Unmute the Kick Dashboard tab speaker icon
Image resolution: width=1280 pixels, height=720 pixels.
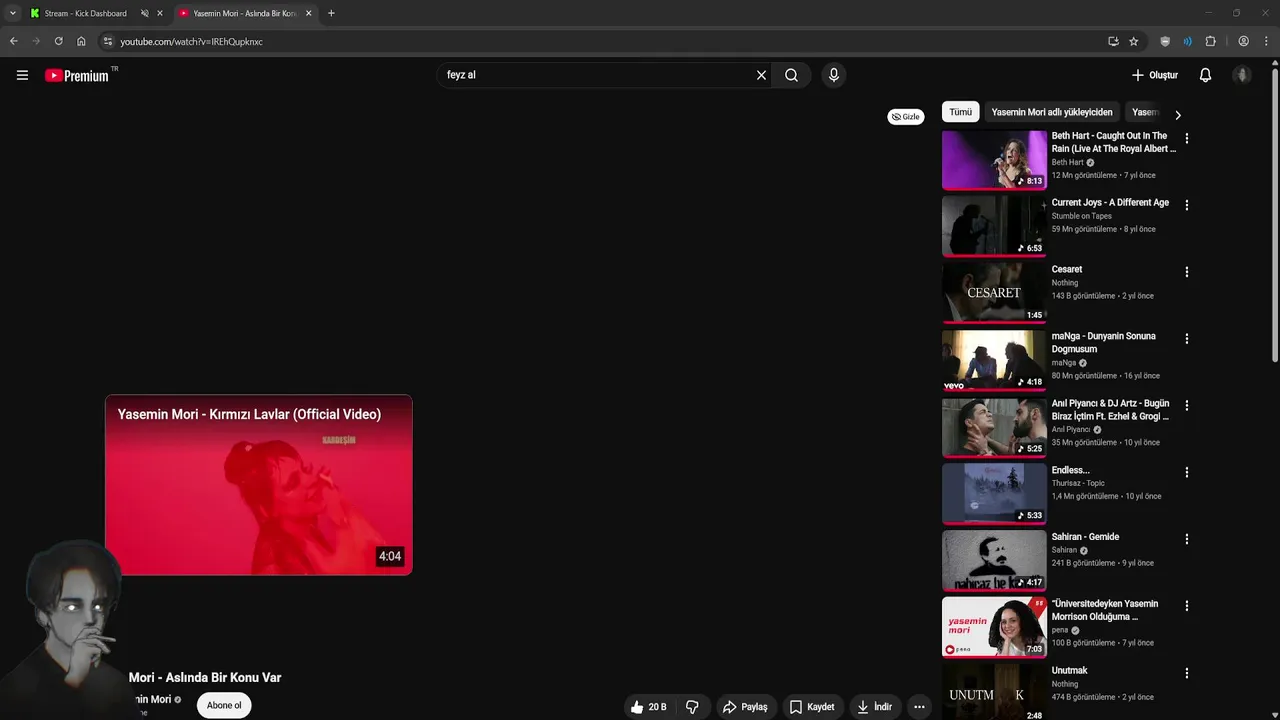[x=144, y=13]
